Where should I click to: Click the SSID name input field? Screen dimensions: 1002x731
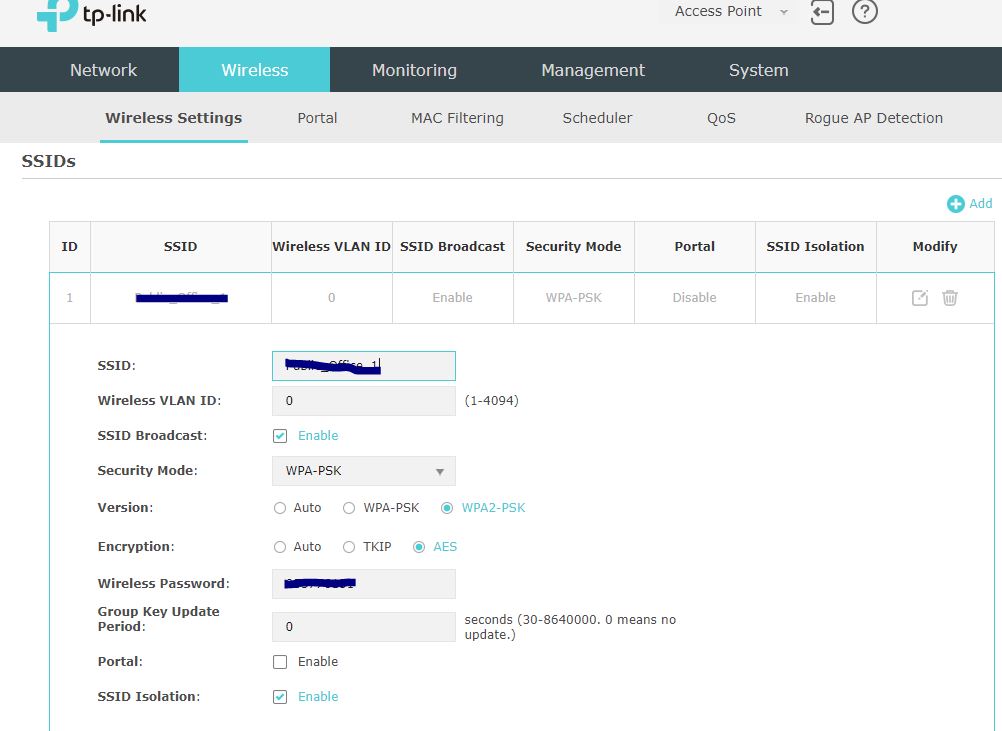click(364, 366)
